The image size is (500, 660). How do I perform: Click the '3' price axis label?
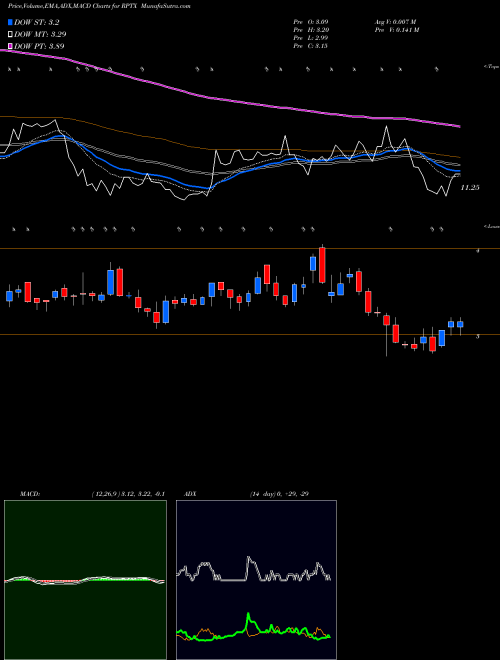[x=477, y=336]
